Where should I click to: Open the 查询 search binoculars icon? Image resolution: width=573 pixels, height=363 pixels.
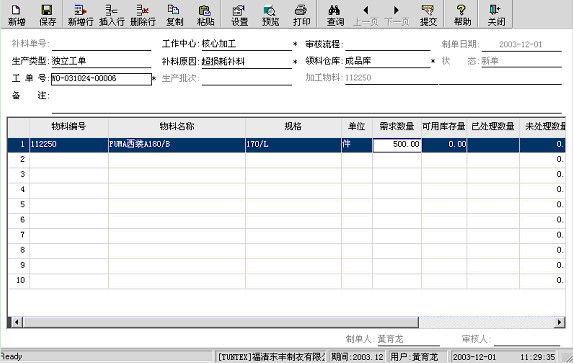[335, 15]
